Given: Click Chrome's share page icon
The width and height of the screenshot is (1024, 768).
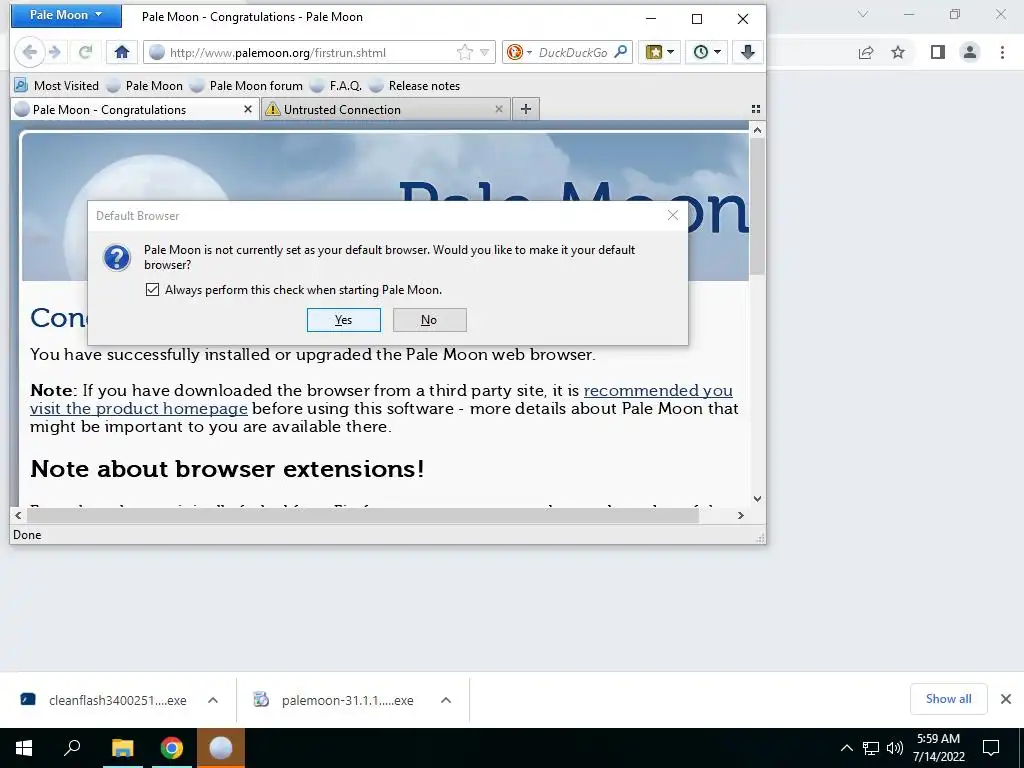Looking at the screenshot, I should [866, 52].
